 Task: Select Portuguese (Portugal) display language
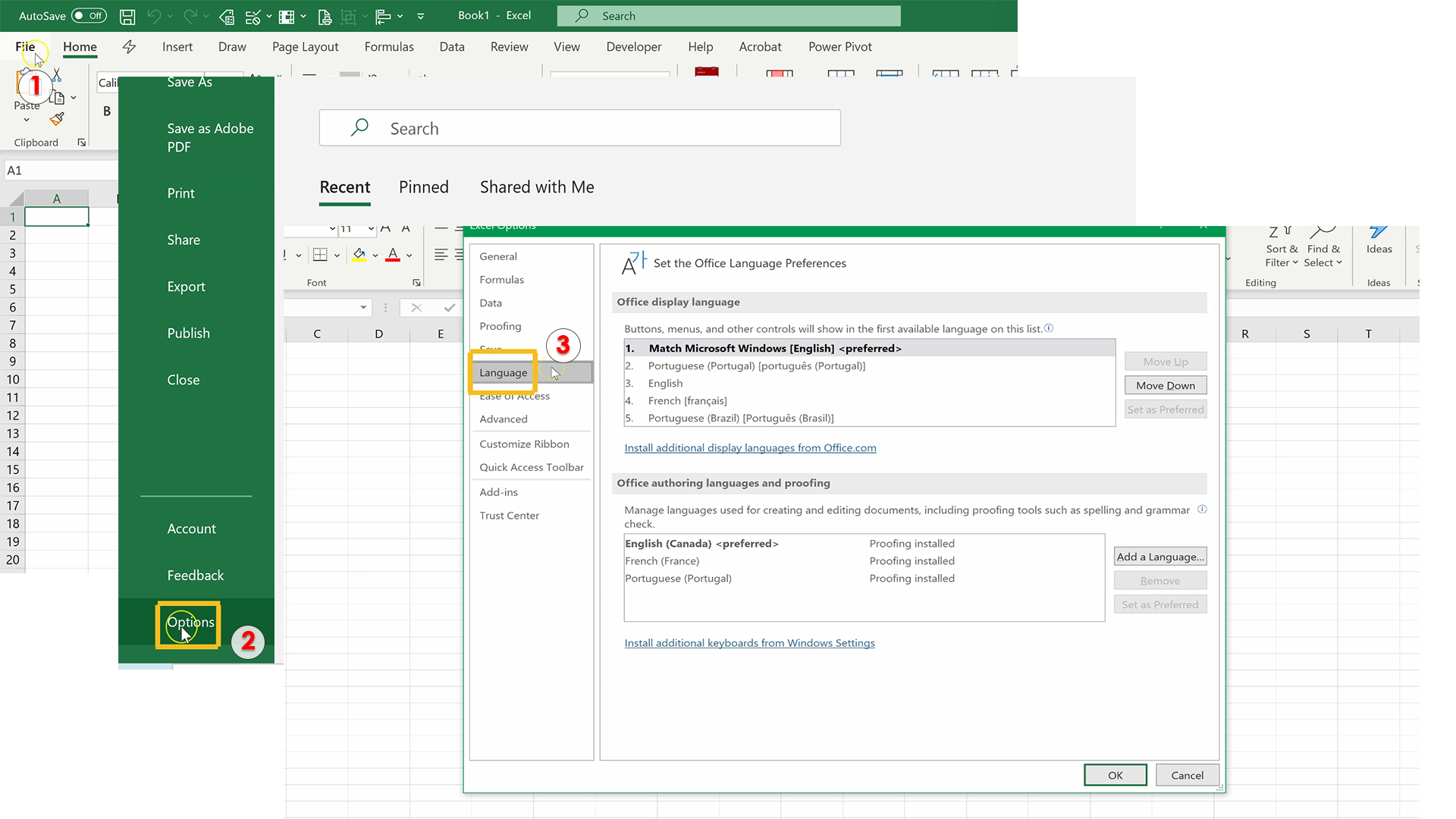click(x=757, y=365)
